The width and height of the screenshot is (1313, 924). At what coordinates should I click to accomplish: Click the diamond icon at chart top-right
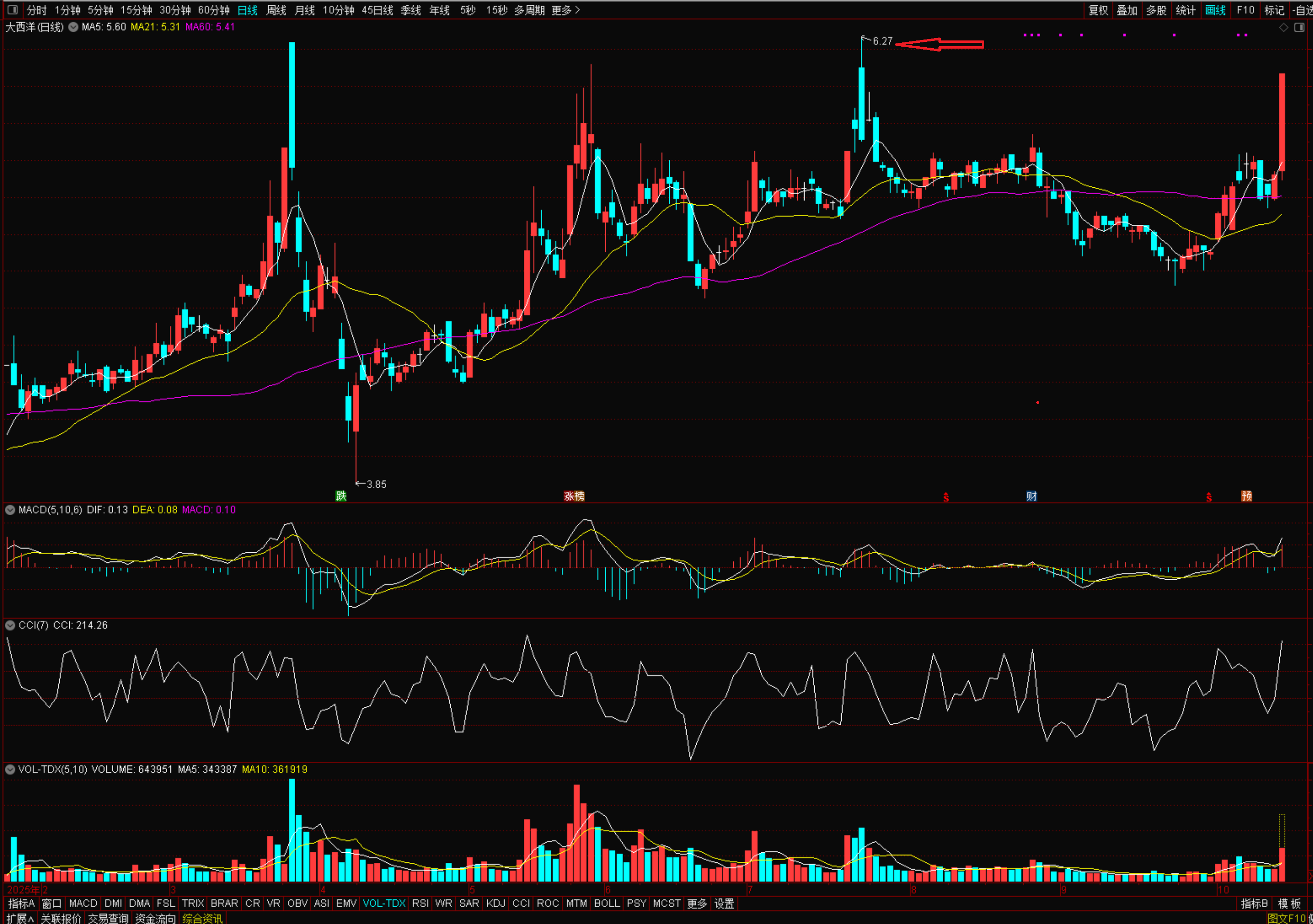pos(1284,27)
